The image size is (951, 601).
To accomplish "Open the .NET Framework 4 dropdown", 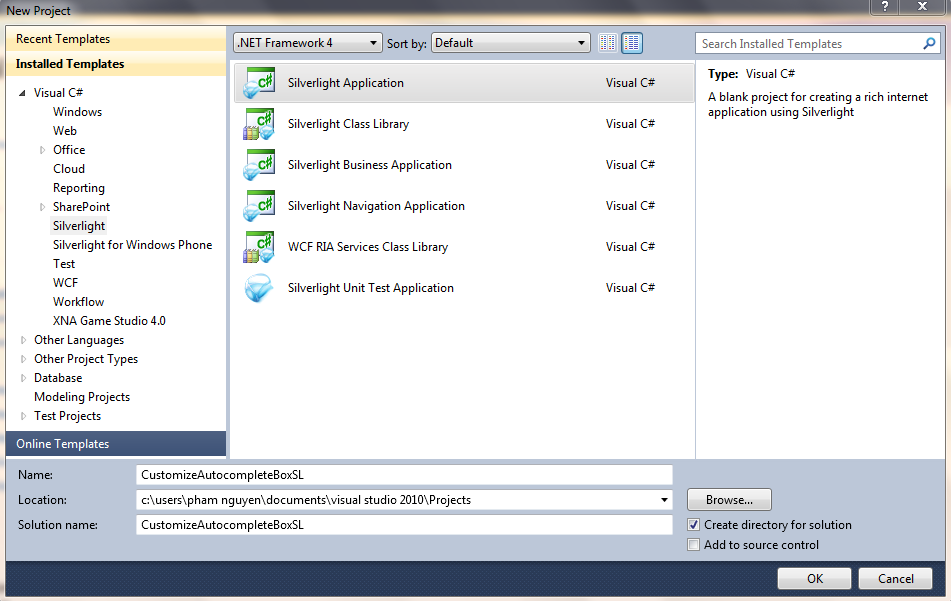I will click(308, 43).
